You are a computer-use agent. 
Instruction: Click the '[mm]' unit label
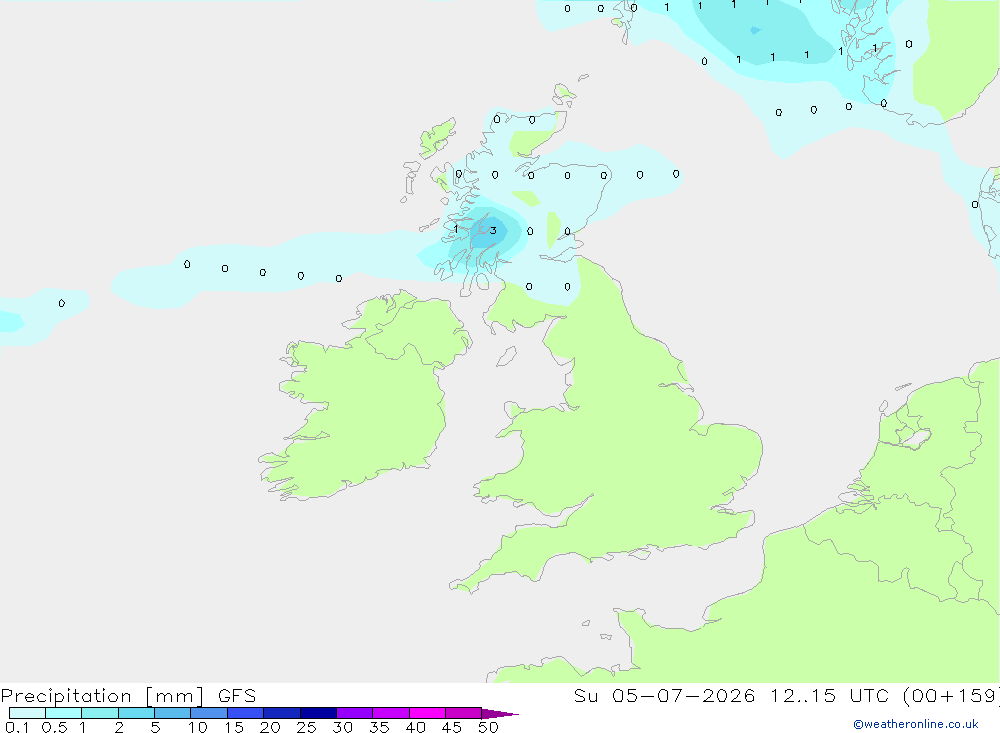[x=175, y=695]
